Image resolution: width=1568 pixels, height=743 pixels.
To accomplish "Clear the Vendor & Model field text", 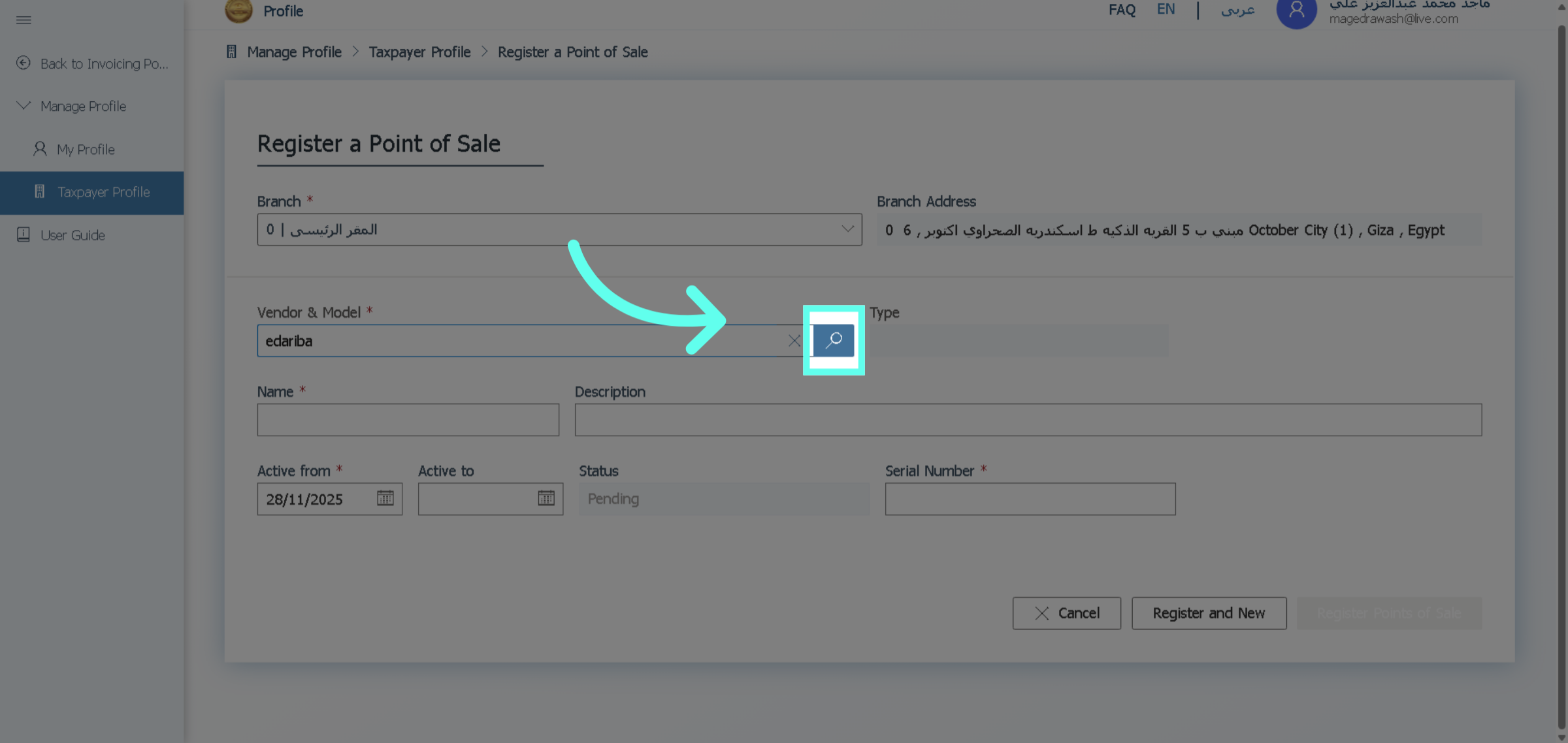I will pyautogui.click(x=794, y=341).
